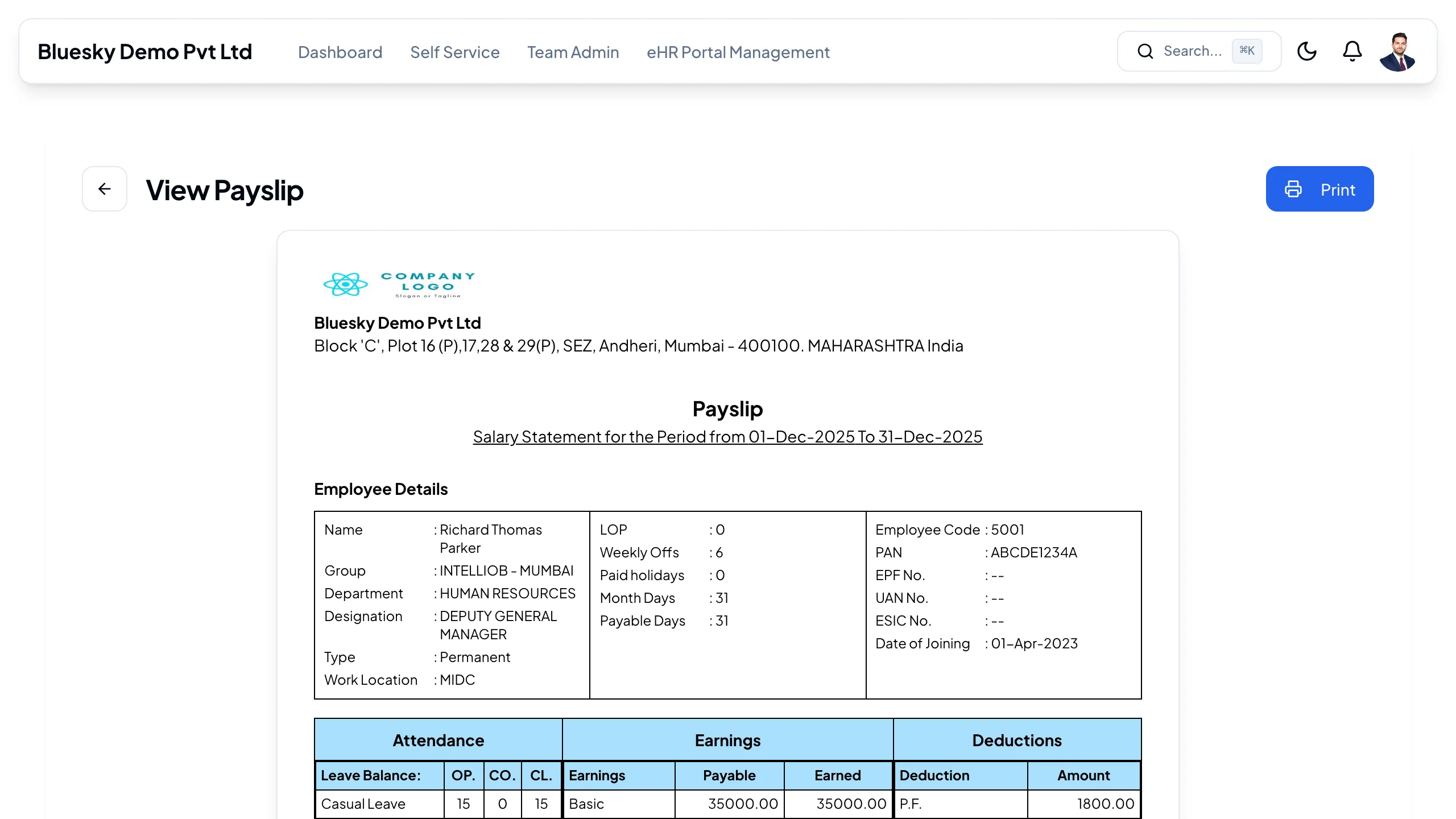
Task: Select the group value INTELLIOB - MUMBAI
Action: (x=507, y=570)
